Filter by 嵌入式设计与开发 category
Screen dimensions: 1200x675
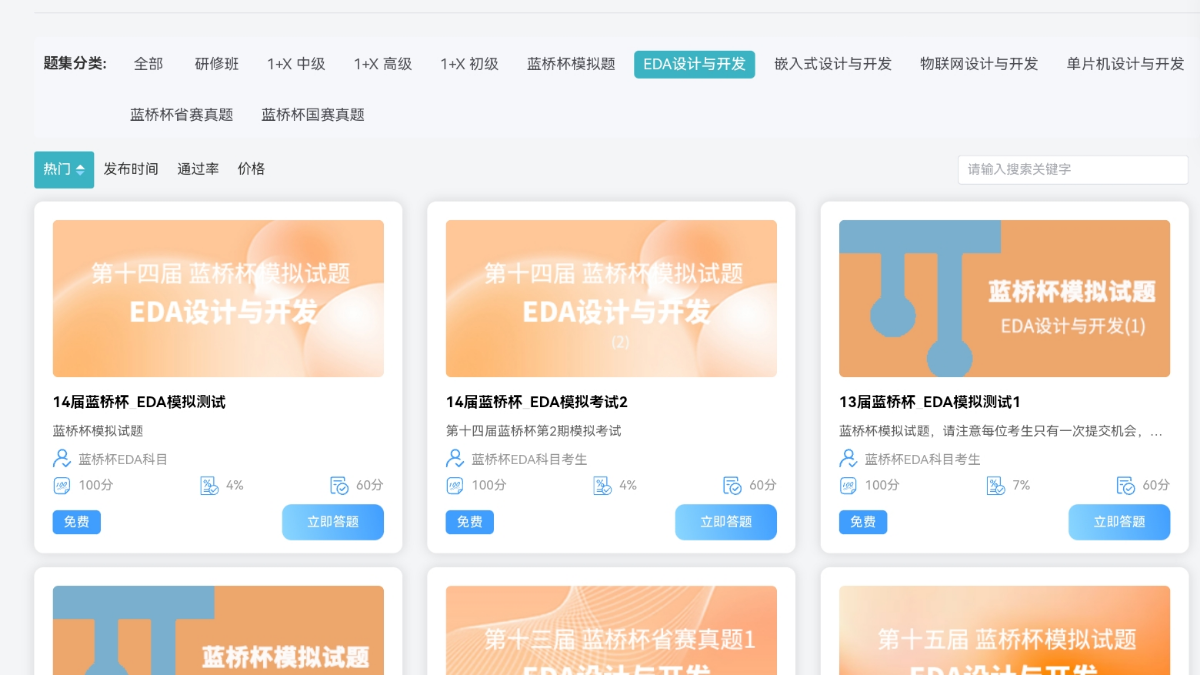point(833,64)
